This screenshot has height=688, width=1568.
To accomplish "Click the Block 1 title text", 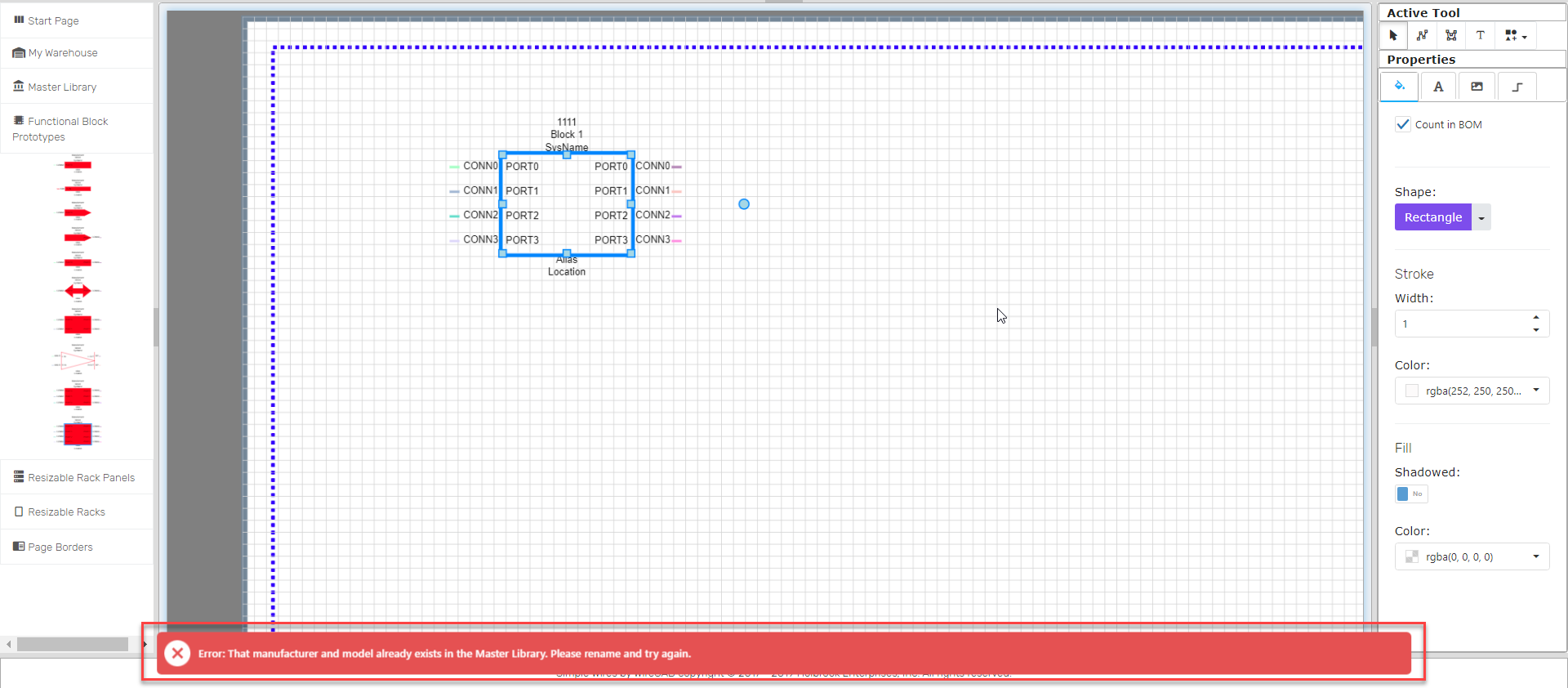I will 567,135.
